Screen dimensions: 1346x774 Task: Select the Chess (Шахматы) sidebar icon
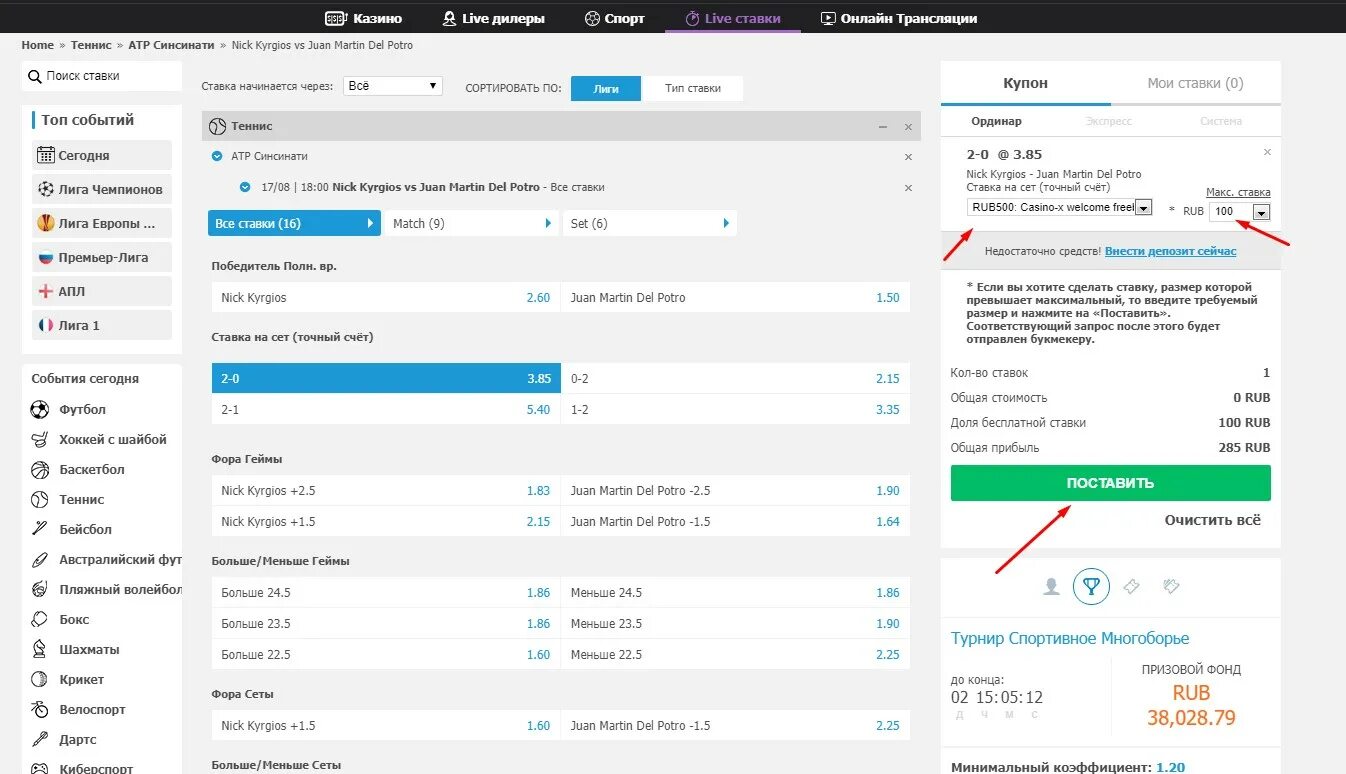click(x=40, y=649)
